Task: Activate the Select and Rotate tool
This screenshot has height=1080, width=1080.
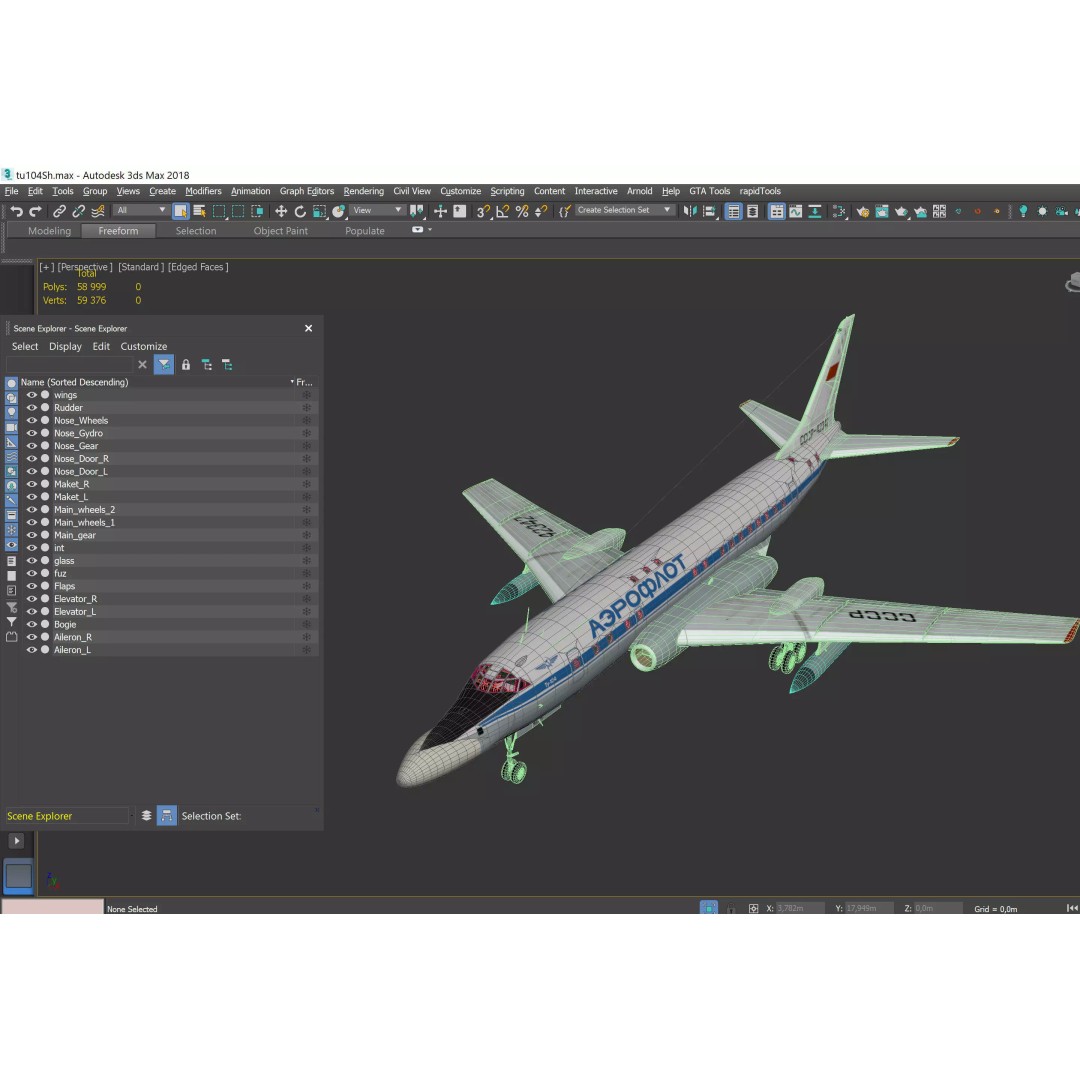Action: pos(300,211)
